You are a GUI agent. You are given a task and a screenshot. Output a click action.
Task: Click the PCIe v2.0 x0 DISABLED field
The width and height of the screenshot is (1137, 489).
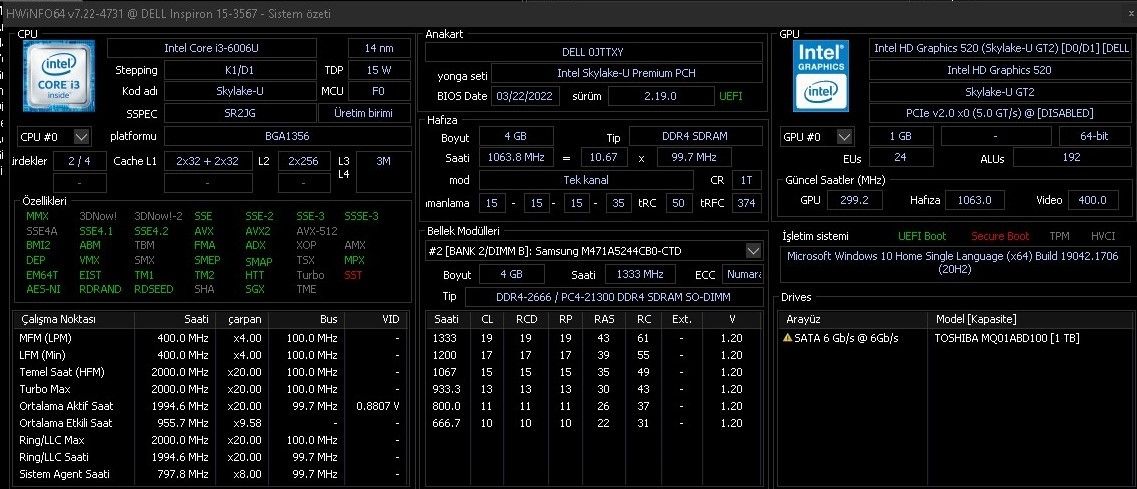pyautogui.click(x=999, y=113)
